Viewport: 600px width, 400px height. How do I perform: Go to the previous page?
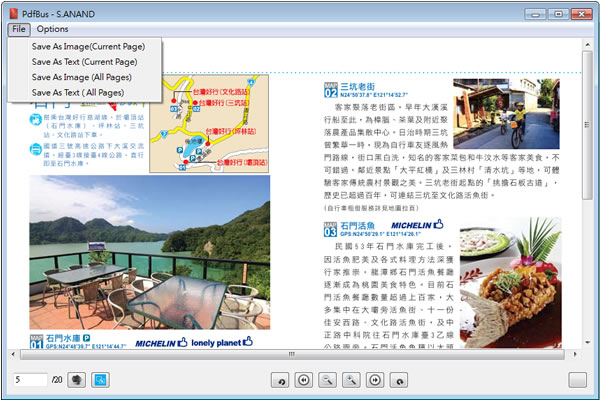(x=304, y=380)
